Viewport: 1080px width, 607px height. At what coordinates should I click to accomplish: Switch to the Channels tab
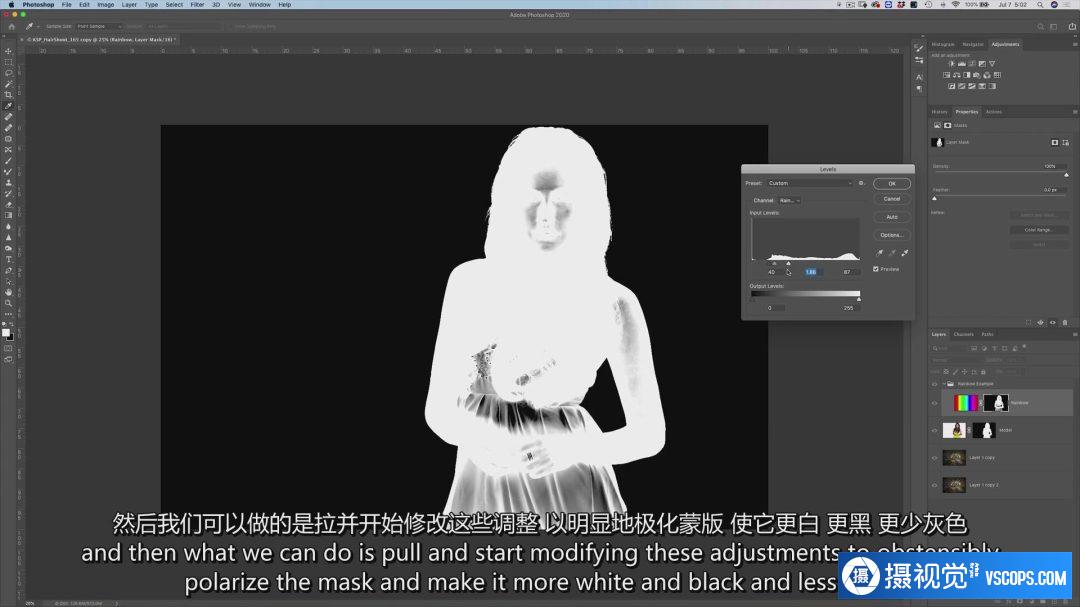coord(963,334)
